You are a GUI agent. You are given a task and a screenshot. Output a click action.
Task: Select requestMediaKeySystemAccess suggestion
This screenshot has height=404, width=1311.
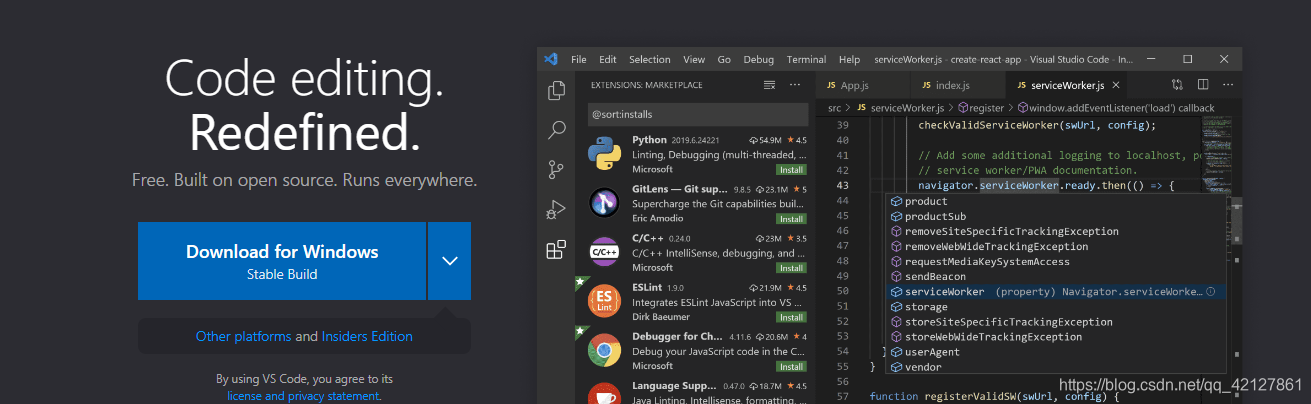point(1058,261)
